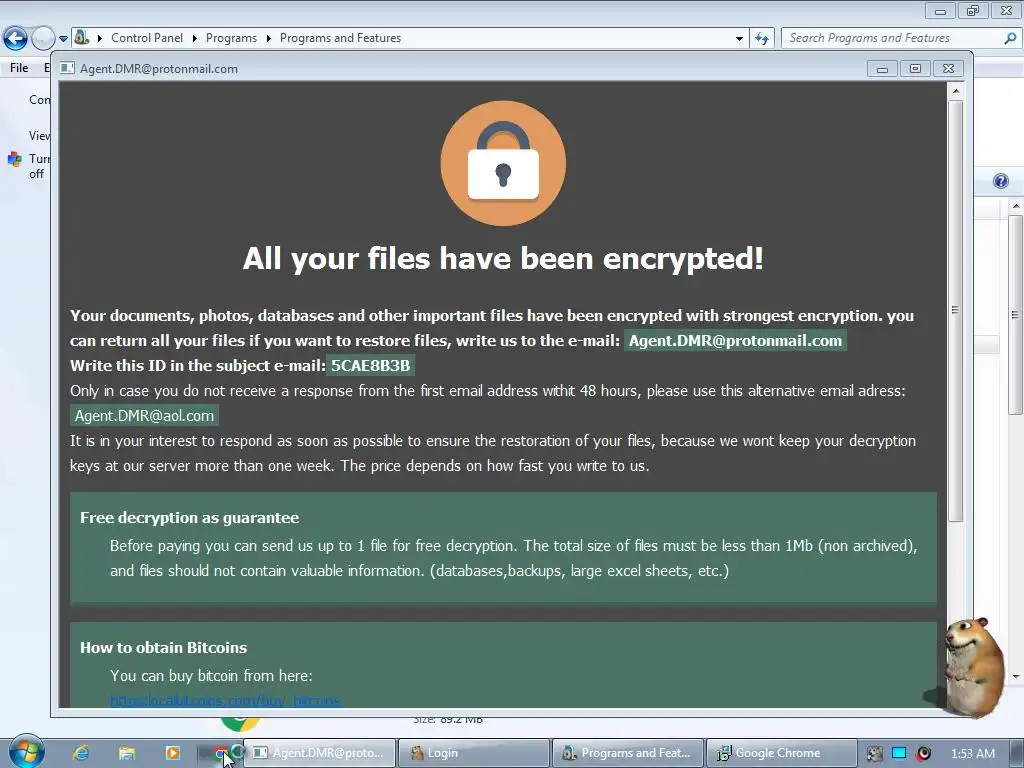The height and width of the screenshot is (768, 1024).
Task: Open the File menu
Action: tap(19, 67)
